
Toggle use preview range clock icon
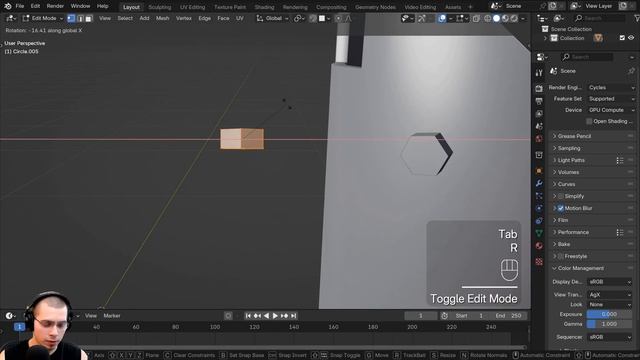(444, 316)
